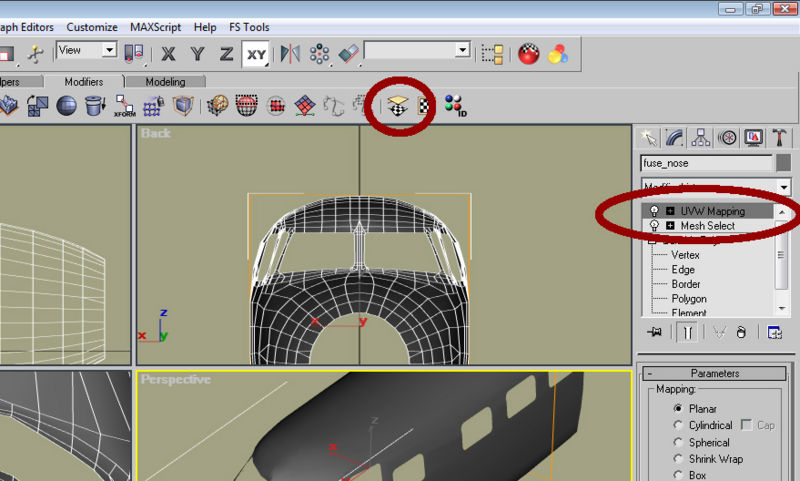The height and width of the screenshot is (481, 800).
Task: Open the Motion command panel tab
Action: pos(728,138)
